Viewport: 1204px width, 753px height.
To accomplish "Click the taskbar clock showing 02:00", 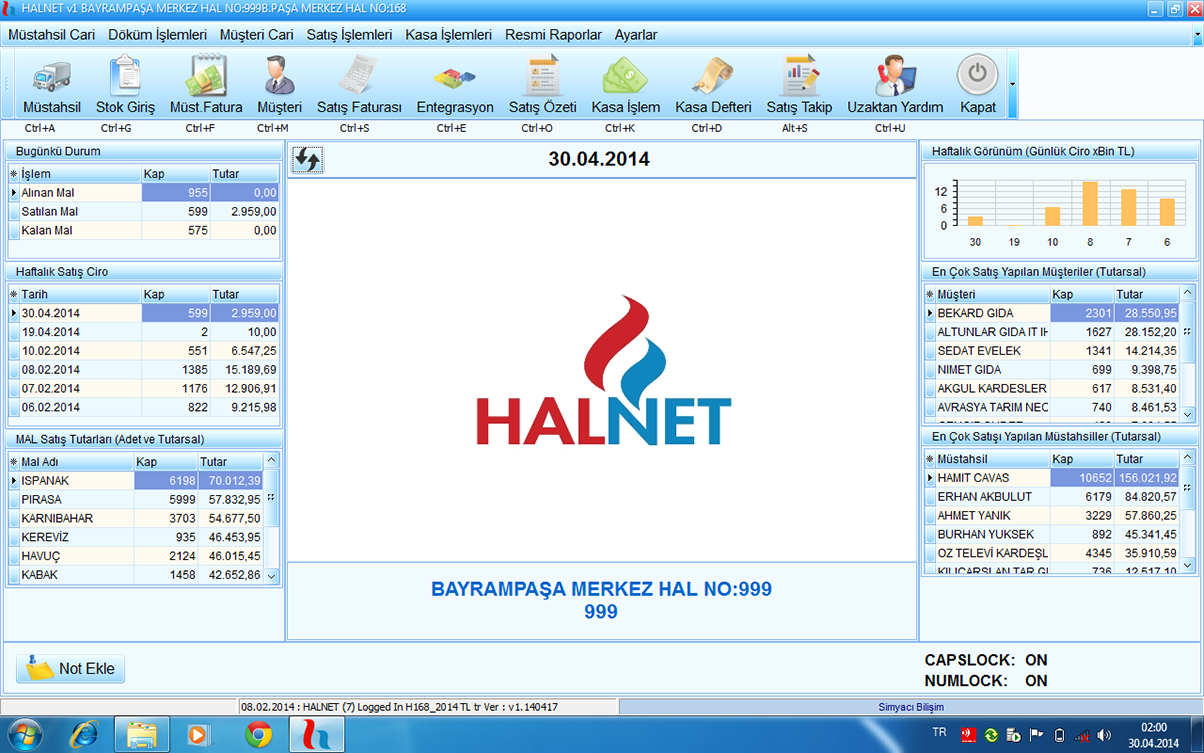I will click(1153, 735).
